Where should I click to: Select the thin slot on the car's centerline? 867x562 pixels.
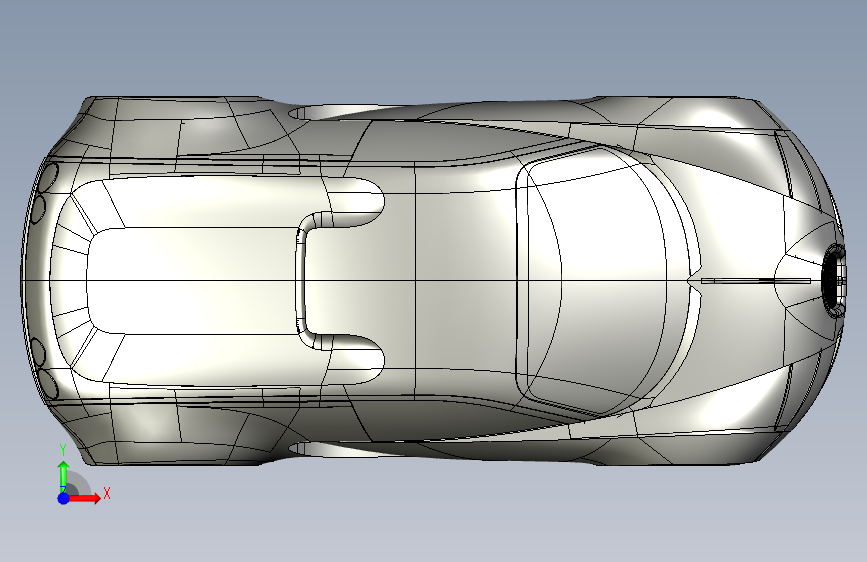pos(756,281)
